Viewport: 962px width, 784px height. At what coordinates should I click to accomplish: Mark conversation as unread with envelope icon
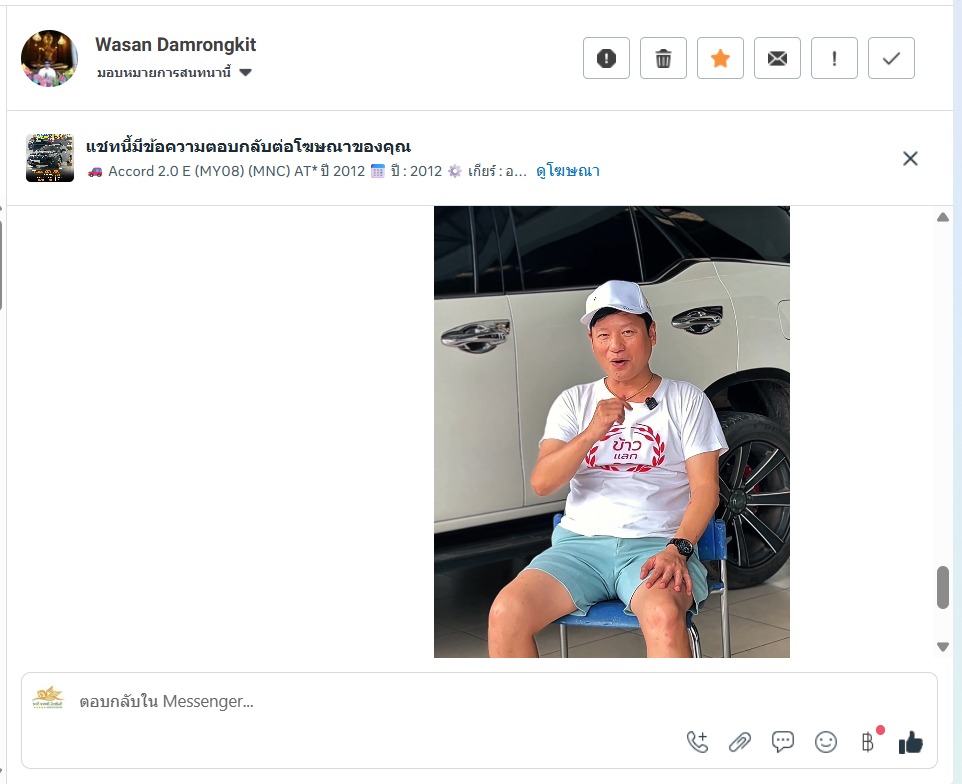pos(777,58)
